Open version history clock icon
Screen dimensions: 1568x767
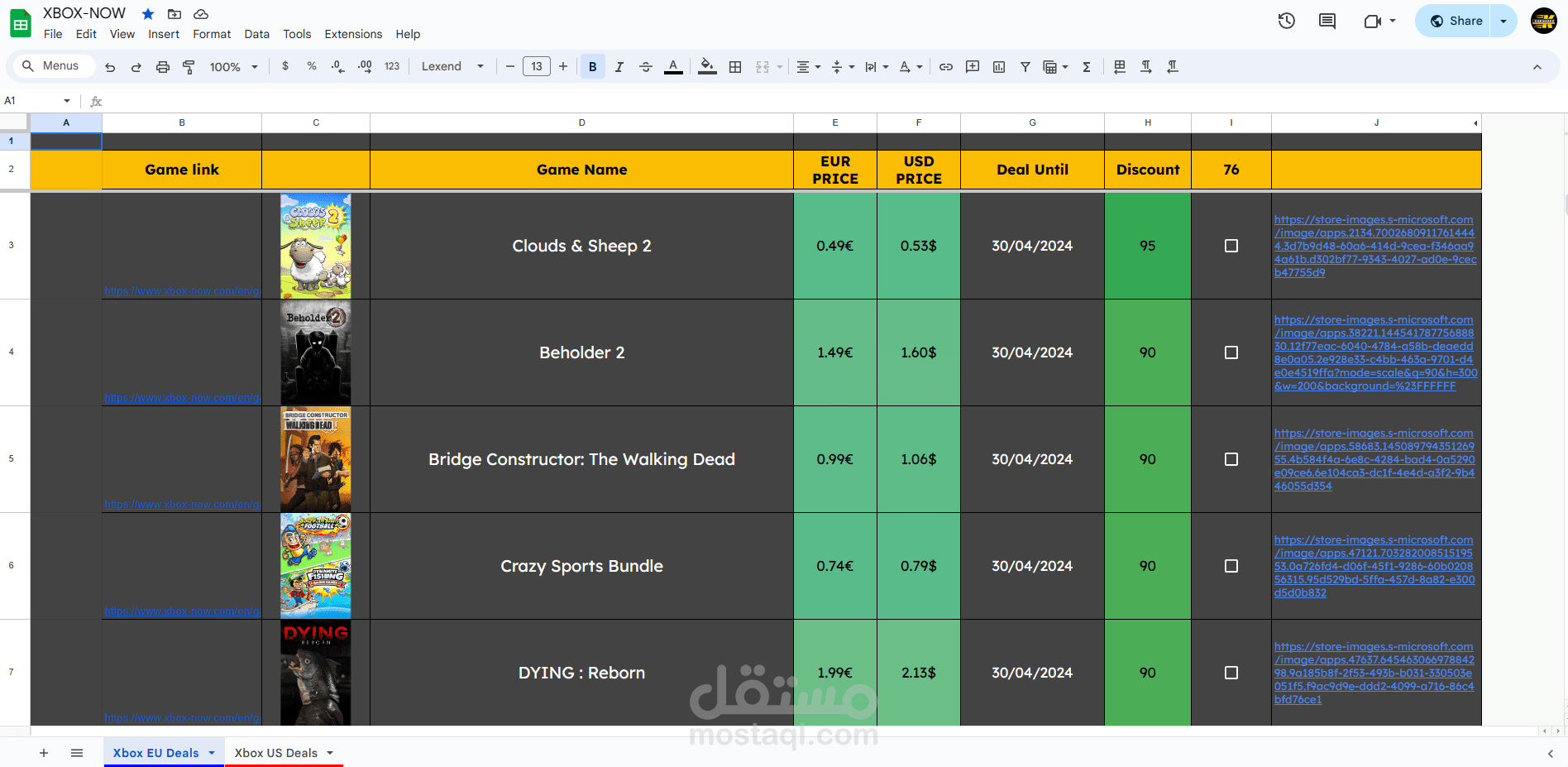coord(1286,22)
